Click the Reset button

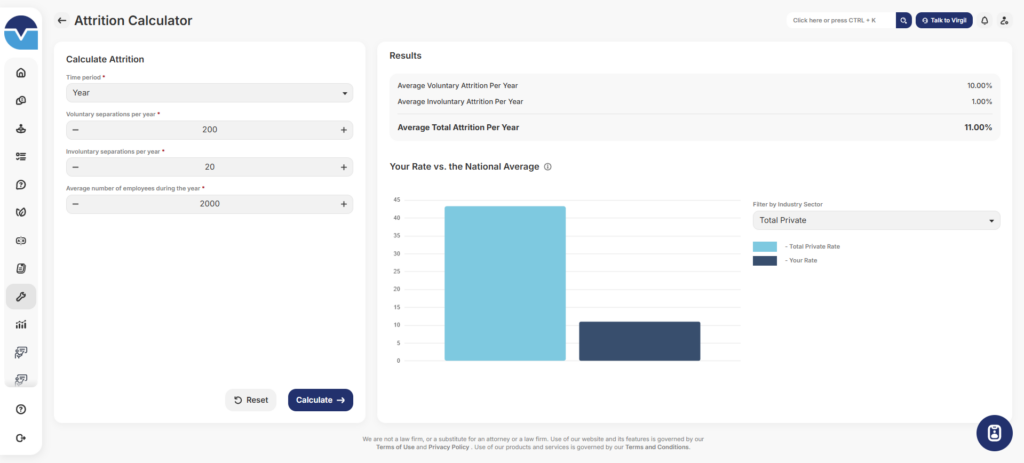pyautogui.click(x=251, y=400)
